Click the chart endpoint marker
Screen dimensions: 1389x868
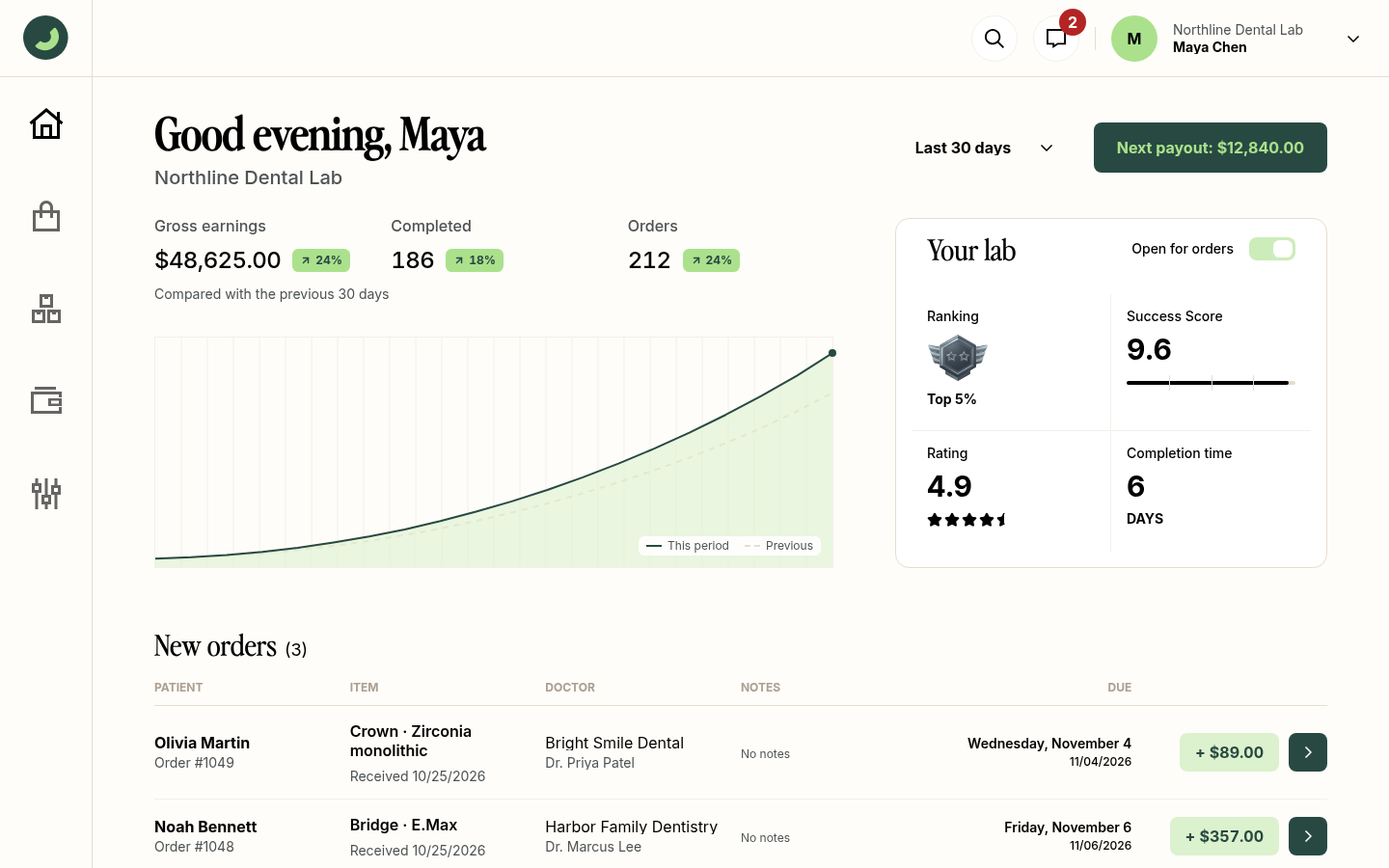pos(832,353)
